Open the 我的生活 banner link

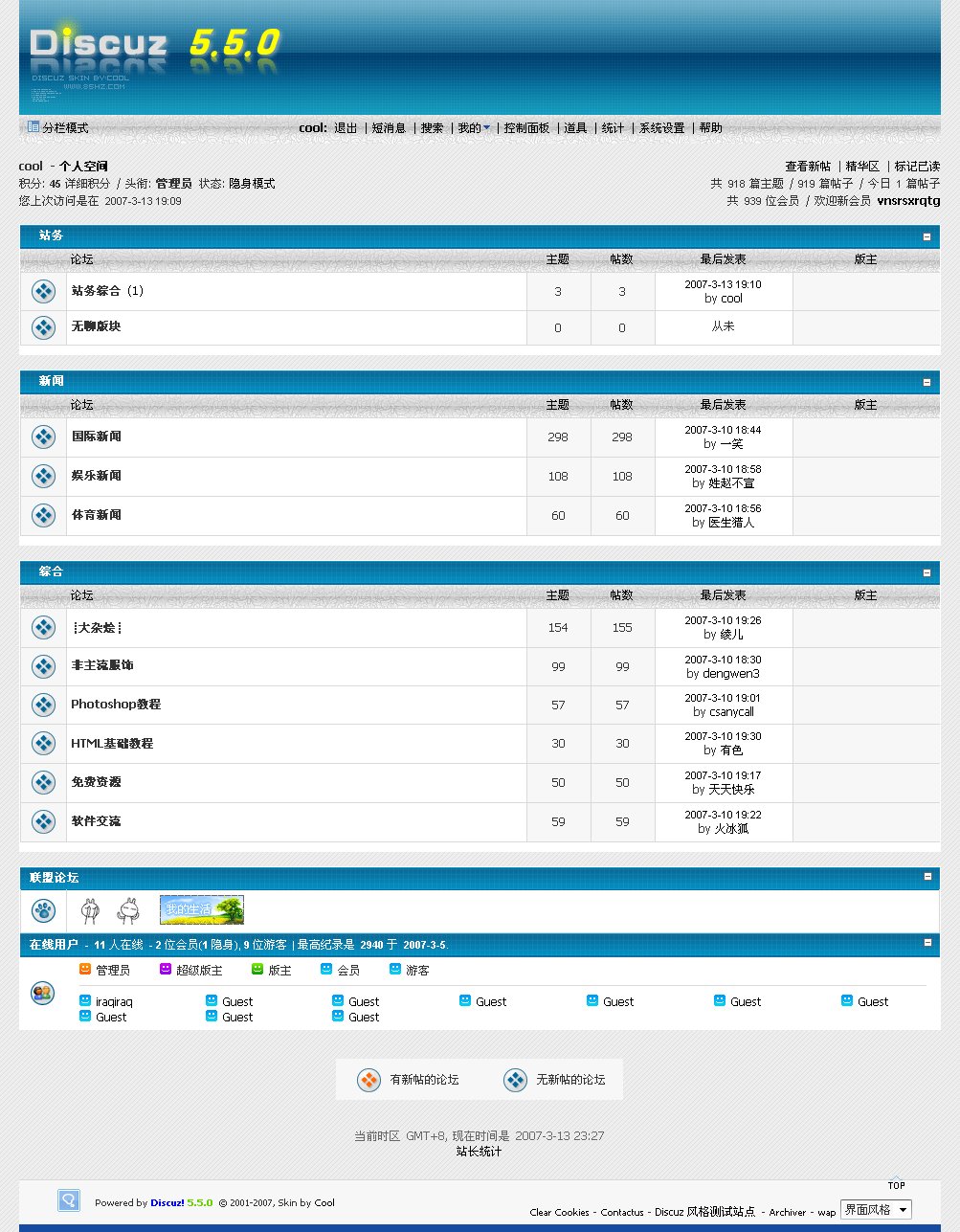pyautogui.click(x=202, y=909)
